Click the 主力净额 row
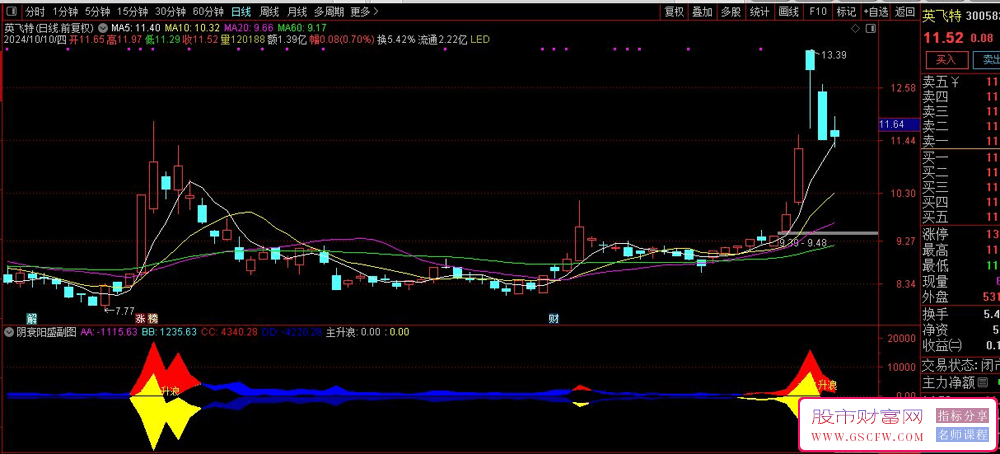This screenshot has width=1000, height=454. click(x=961, y=383)
